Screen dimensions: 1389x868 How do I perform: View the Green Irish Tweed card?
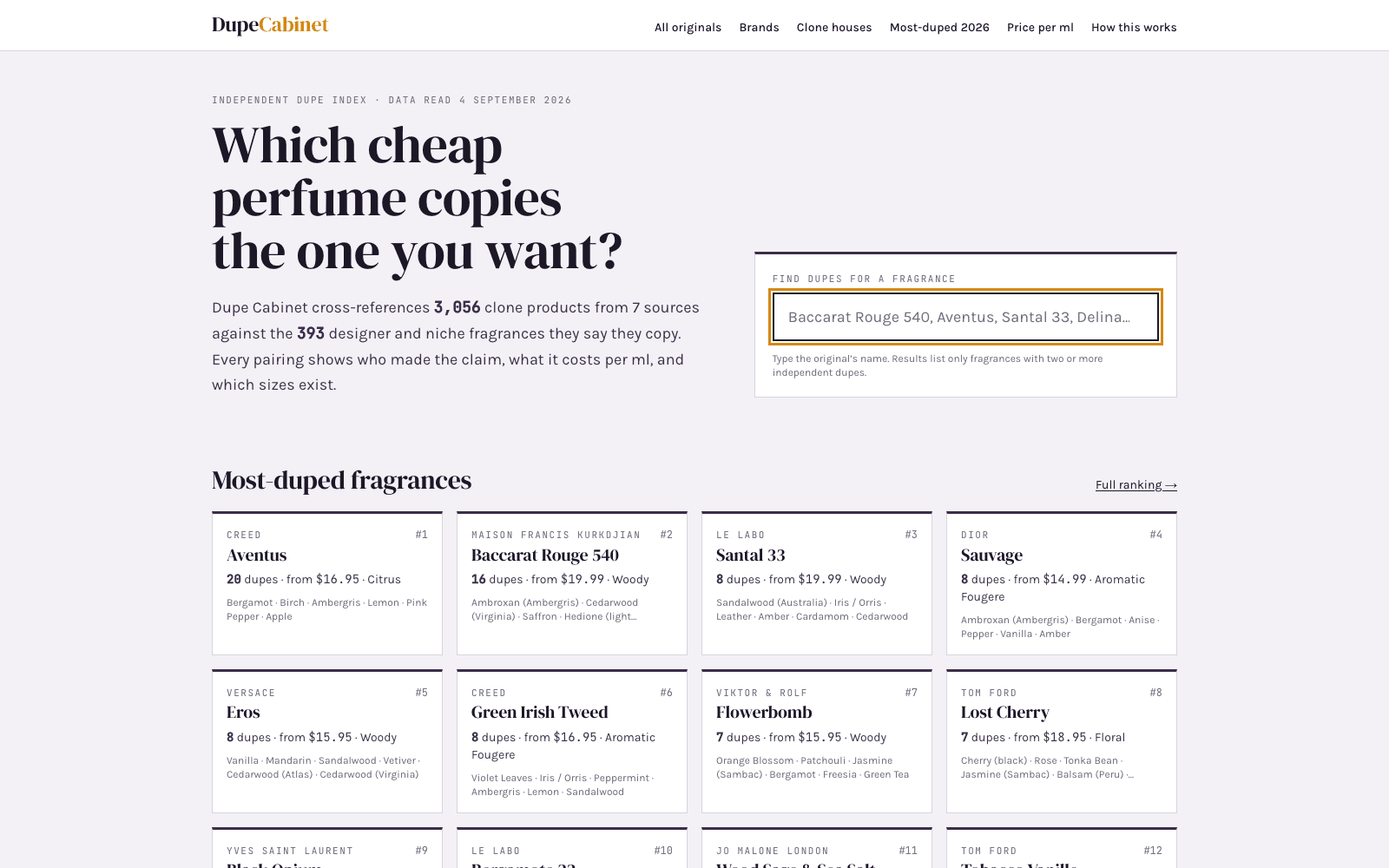pos(572,741)
